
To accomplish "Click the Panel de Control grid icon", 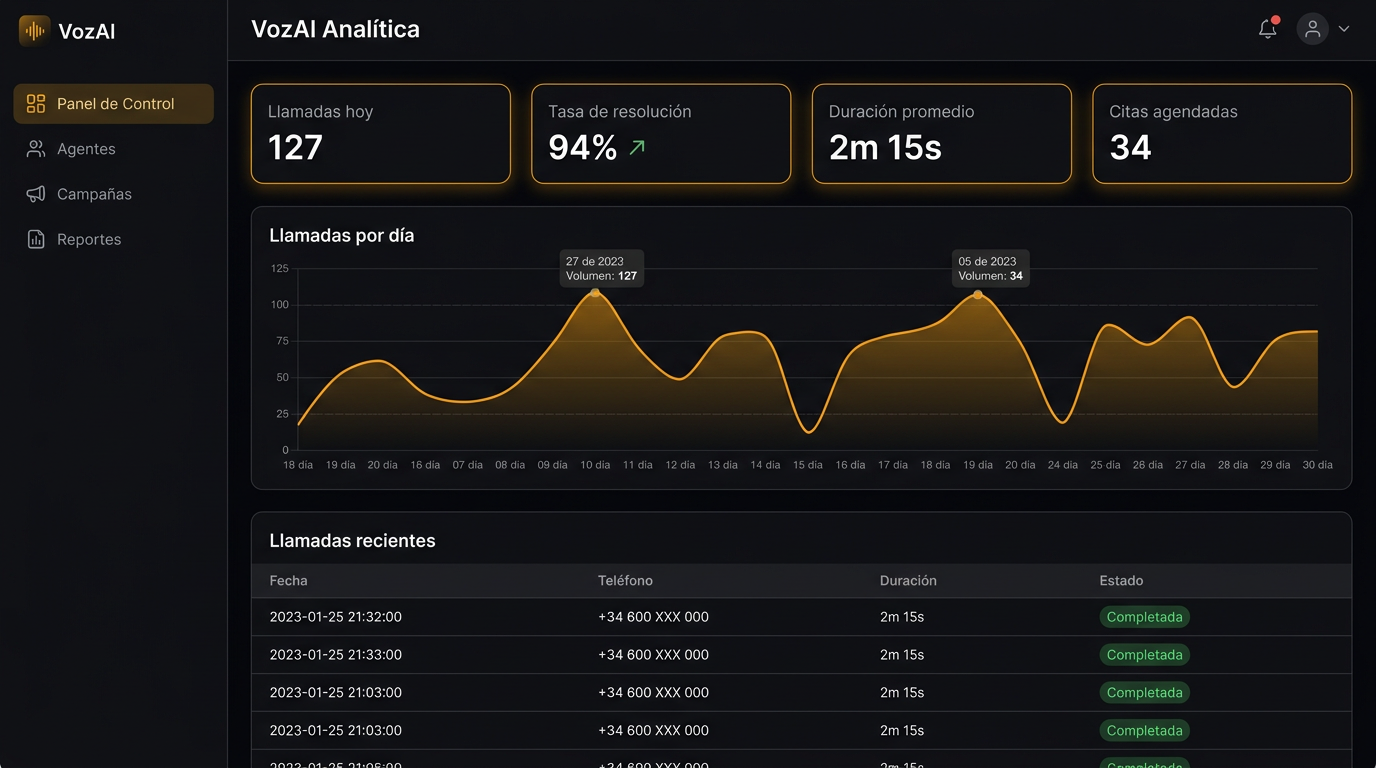I will click(36, 104).
